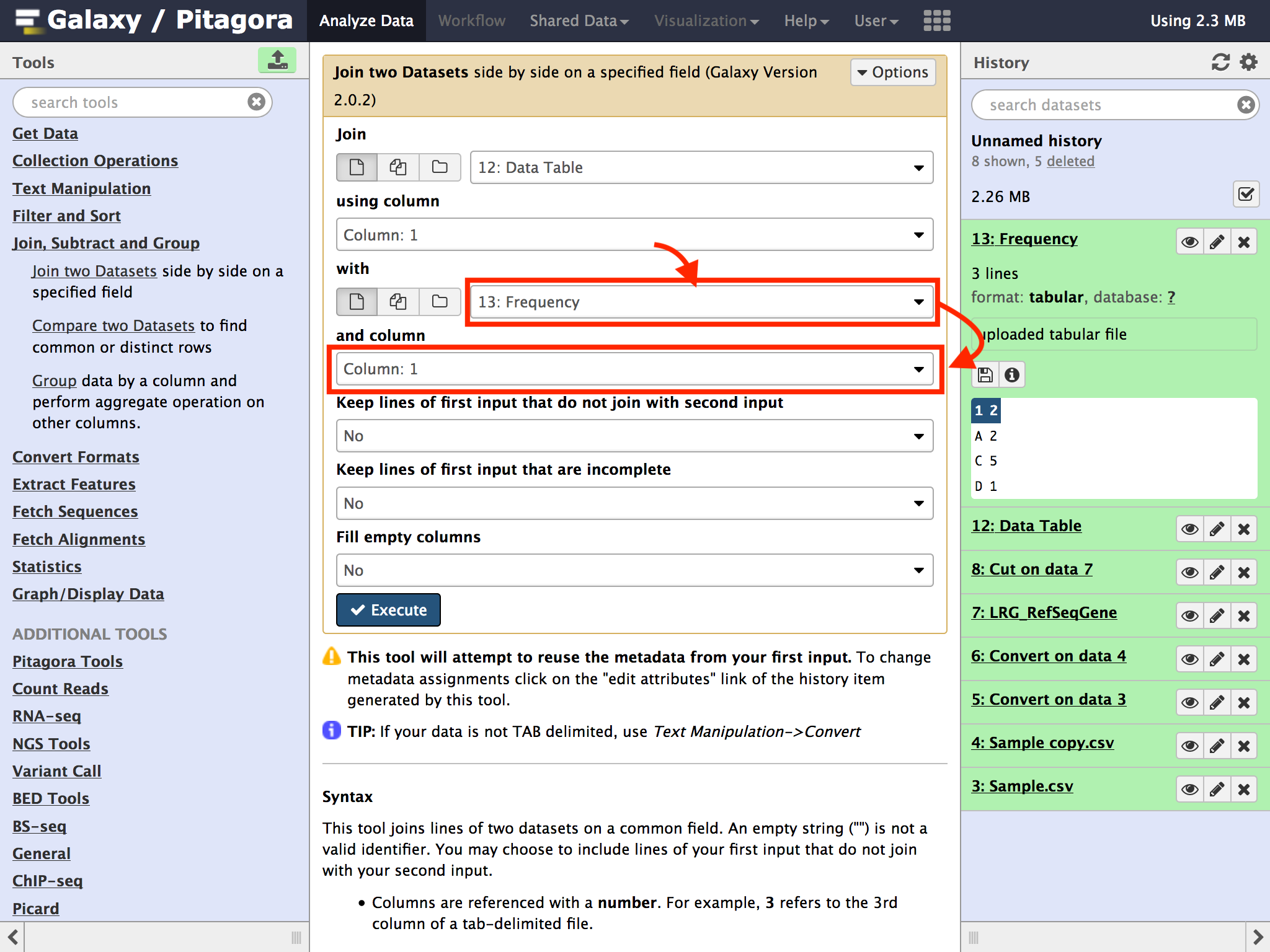1270x952 pixels.
Task: View data eye icon for 7: LRG_RefSeqGene
Action: pos(1189,616)
